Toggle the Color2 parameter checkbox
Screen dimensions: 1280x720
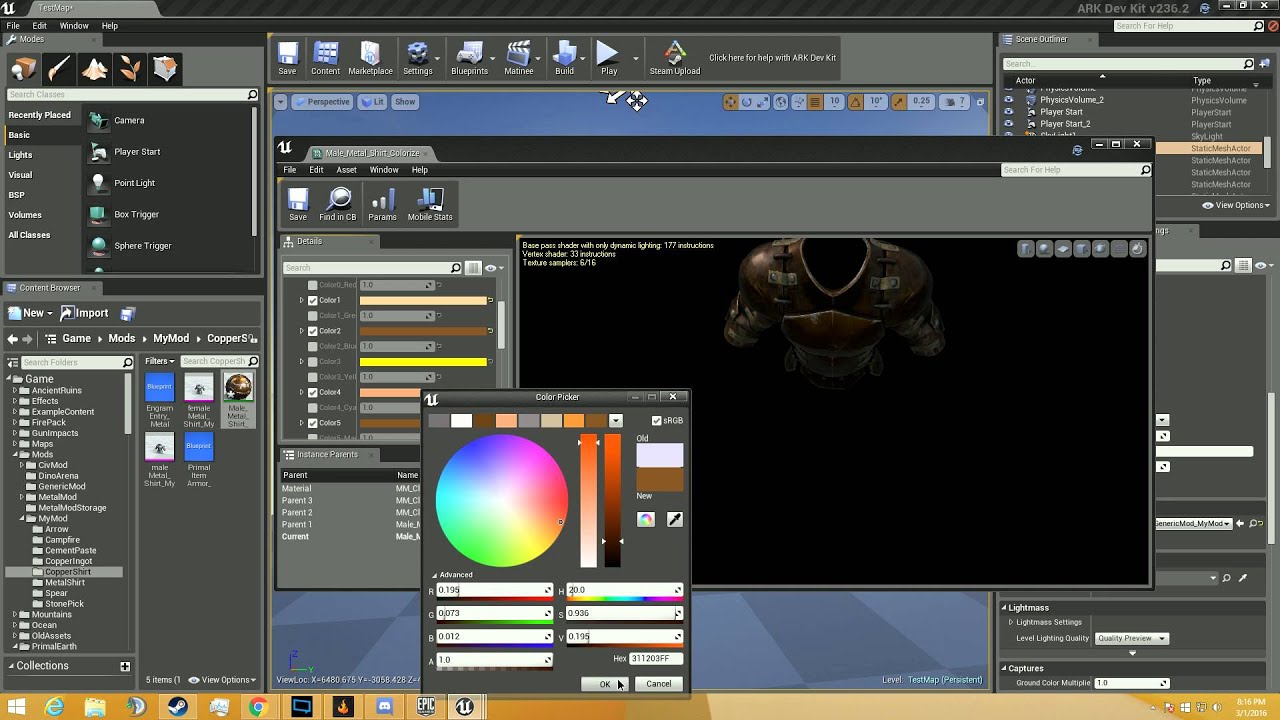[313, 331]
